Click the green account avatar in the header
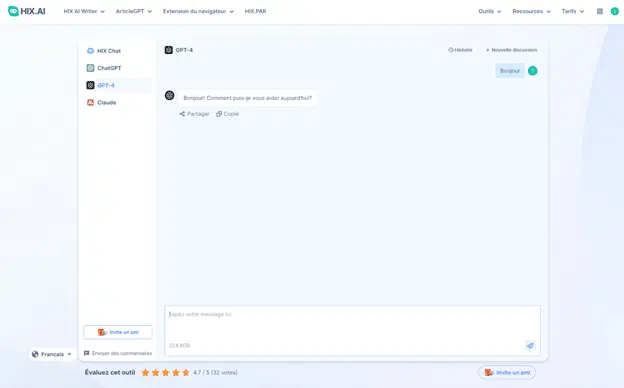Viewport: 624px width, 388px height. pos(614,11)
